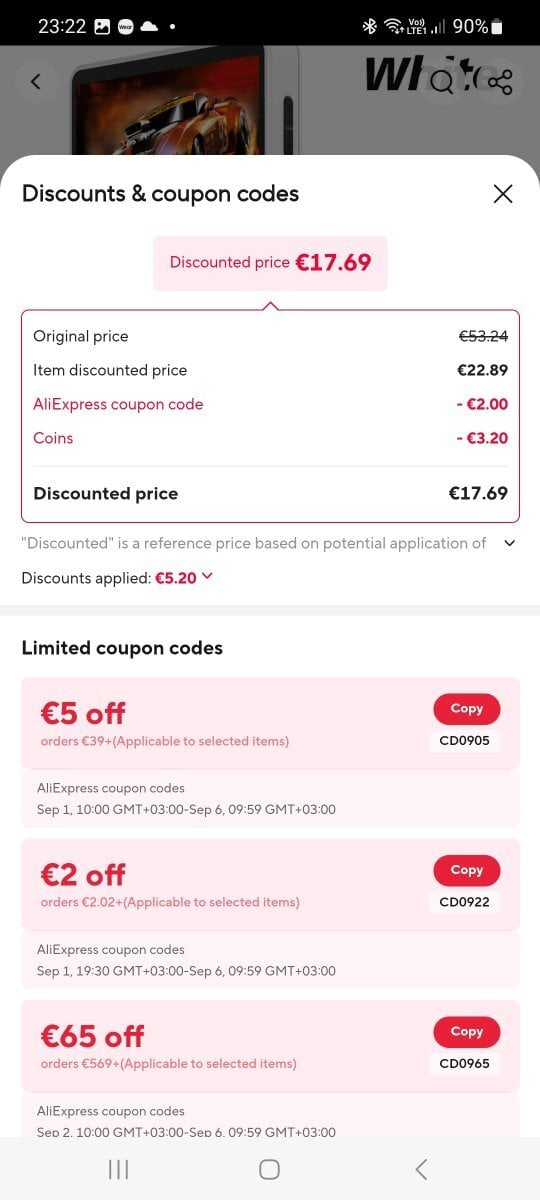Open the search magnifier icon
The height and width of the screenshot is (1200, 540).
click(x=443, y=82)
